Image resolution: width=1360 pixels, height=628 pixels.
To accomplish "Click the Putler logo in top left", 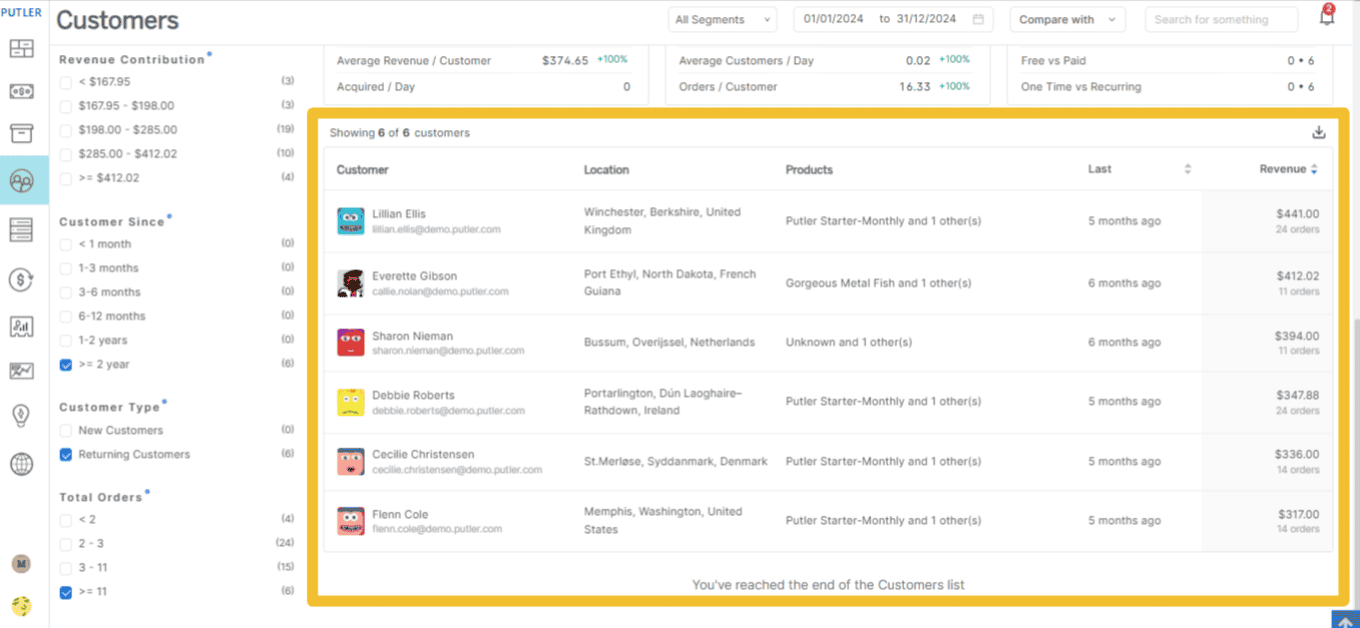I will [21, 12].
